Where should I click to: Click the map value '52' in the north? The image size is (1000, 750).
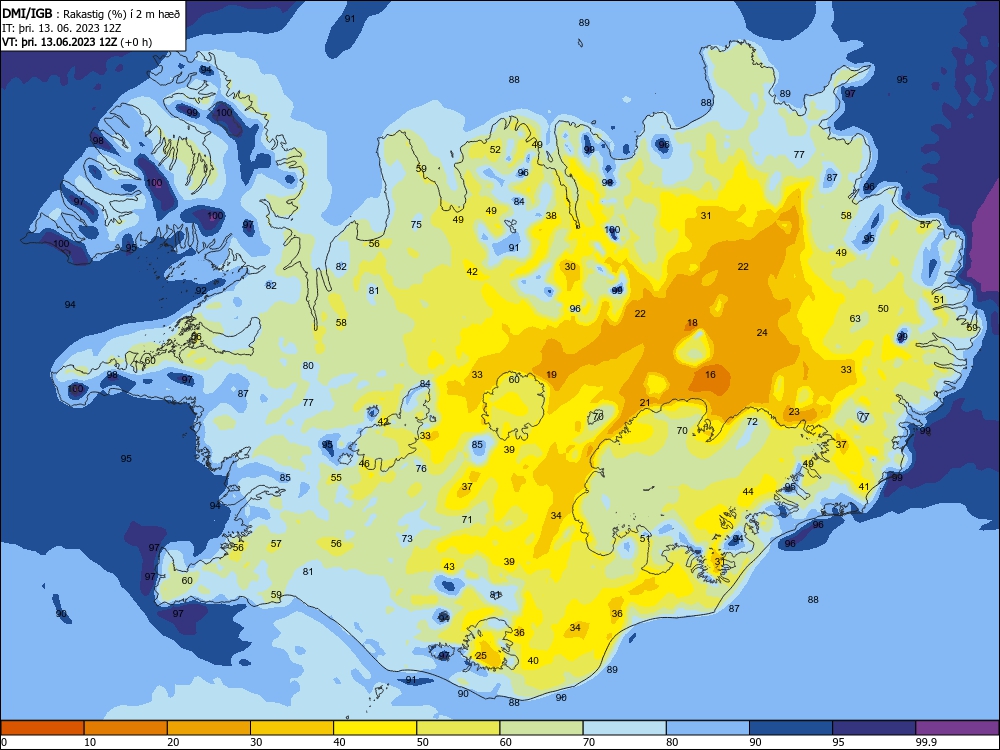tap(496, 149)
